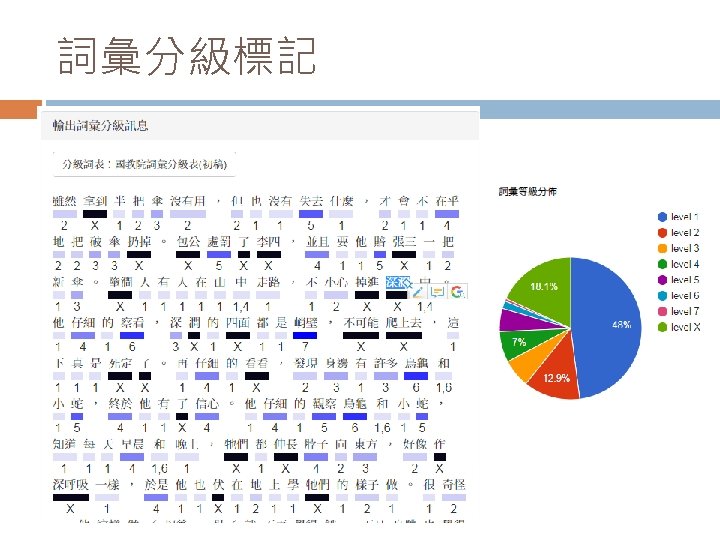Click the word 早晨
Viewport: 720px width, 540px height.
click(132, 444)
